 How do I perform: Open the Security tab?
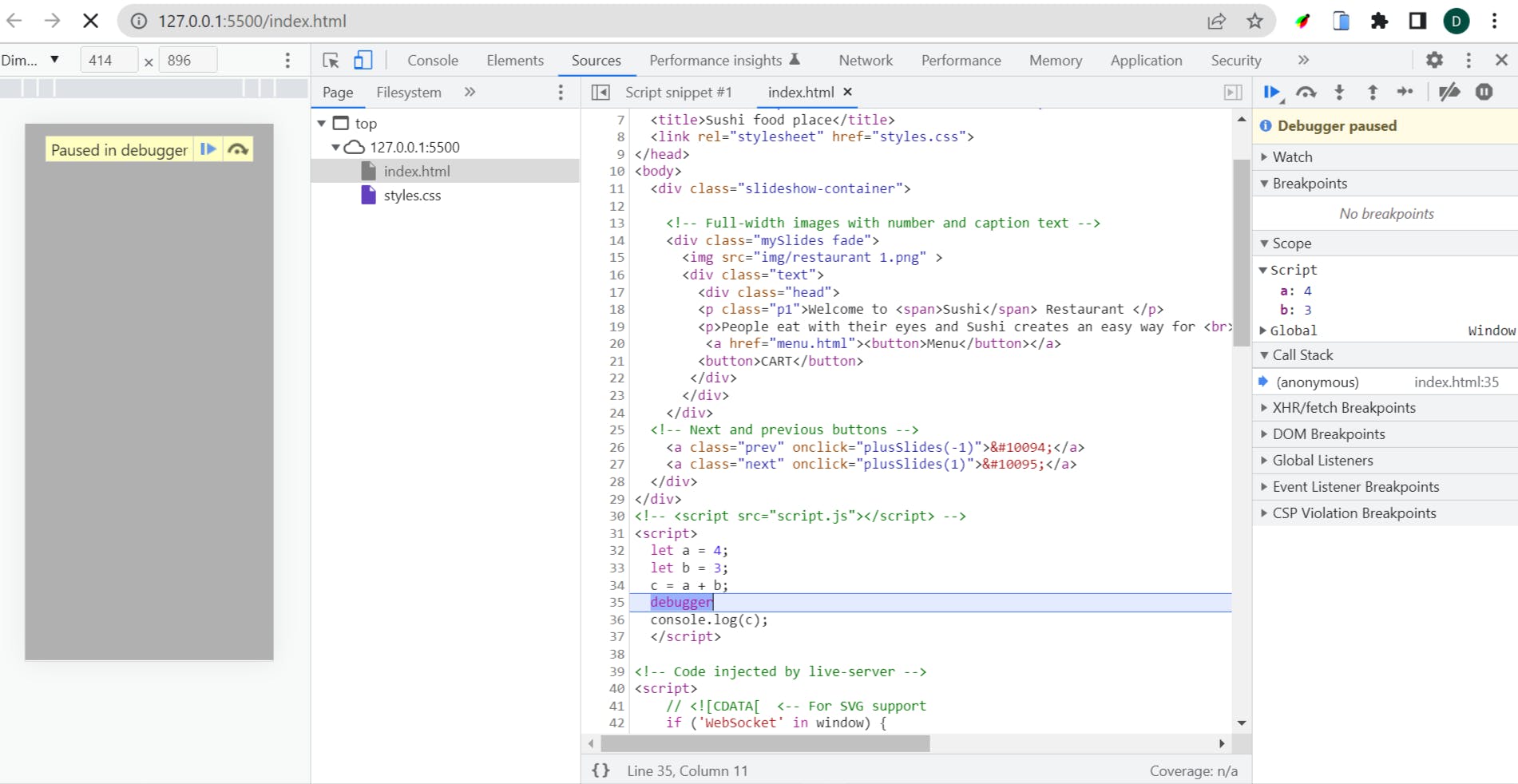tap(1235, 60)
